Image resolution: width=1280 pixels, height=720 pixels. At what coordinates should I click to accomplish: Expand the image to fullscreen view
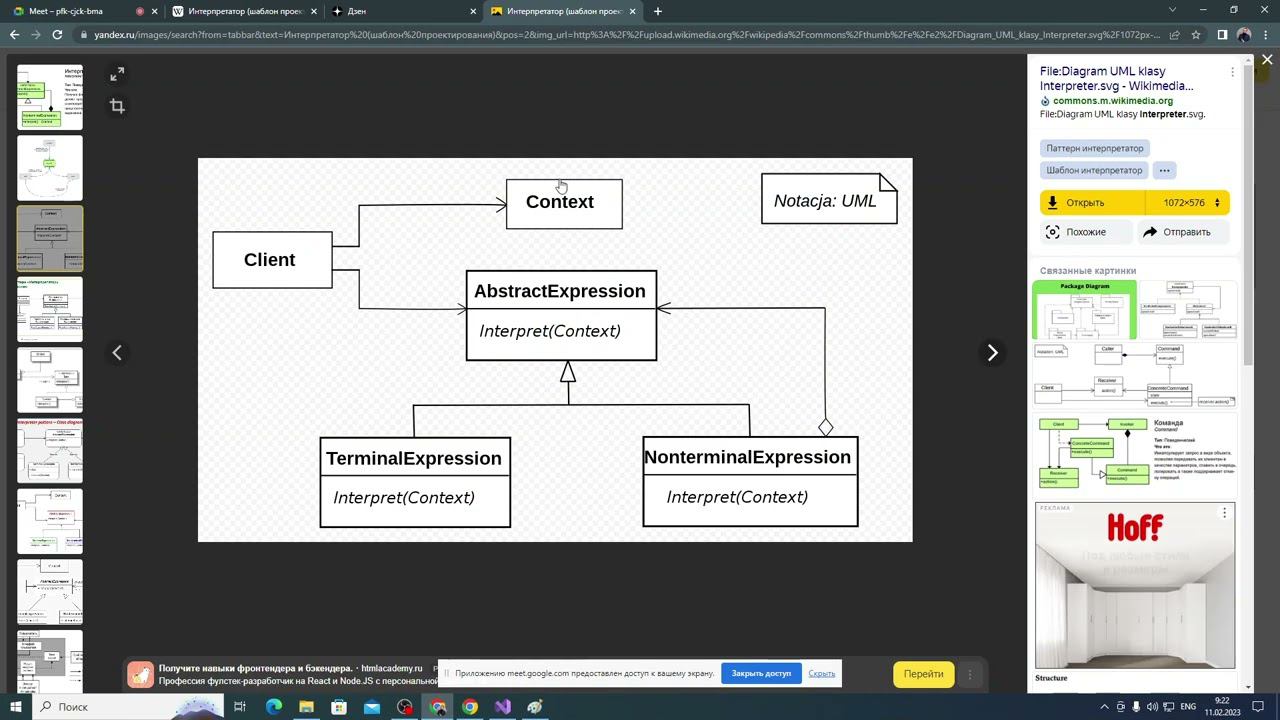[x=117, y=75]
